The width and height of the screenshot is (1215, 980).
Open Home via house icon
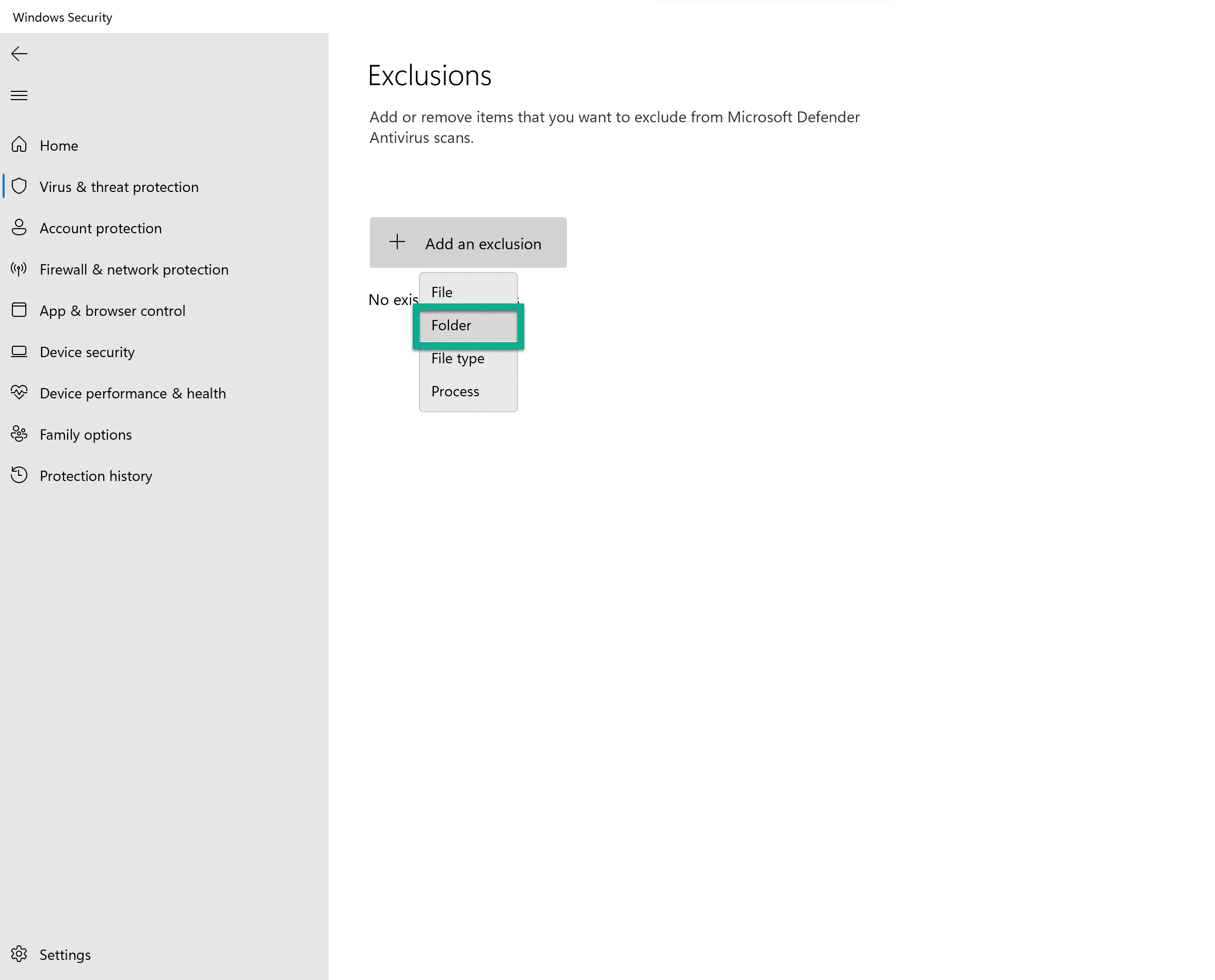pyautogui.click(x=19, y=145)
